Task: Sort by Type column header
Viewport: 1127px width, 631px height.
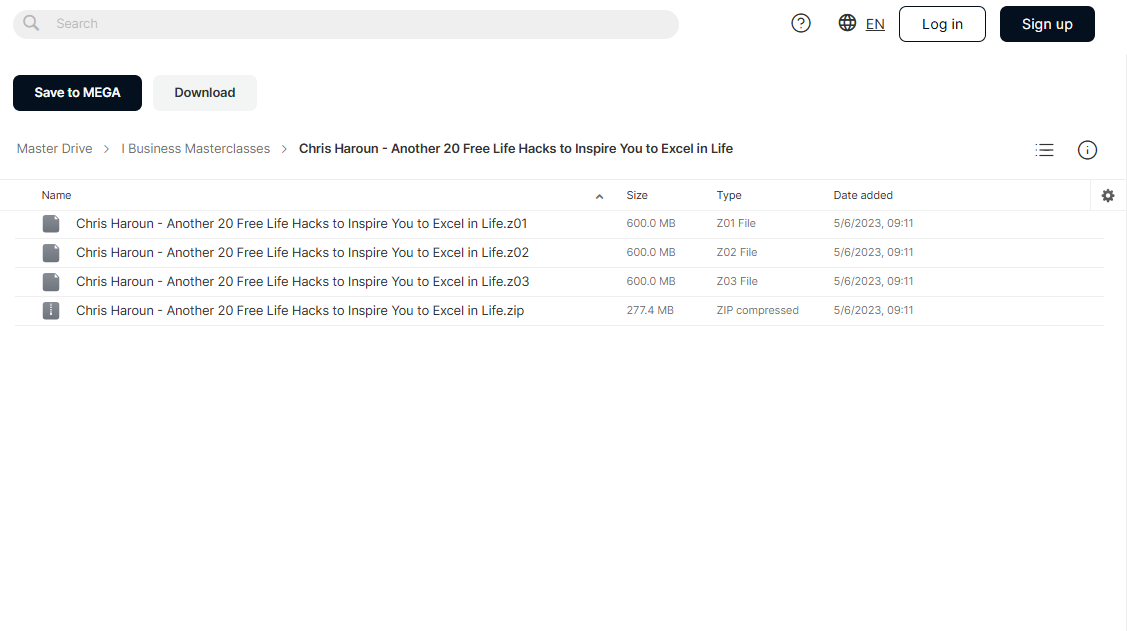Action: pos(729,195)
